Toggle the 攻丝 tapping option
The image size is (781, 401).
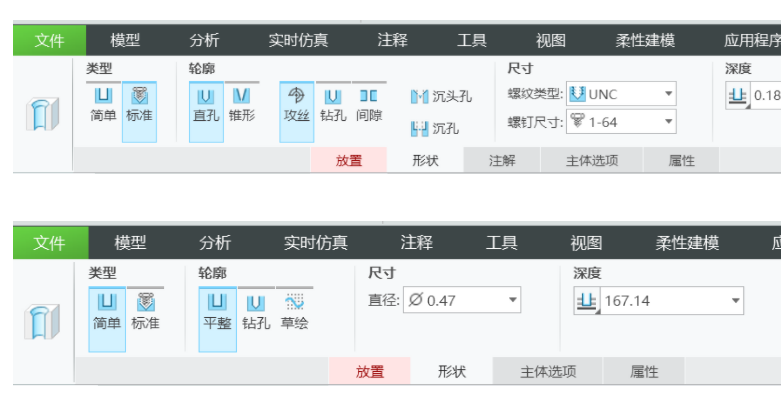point(296,104)
